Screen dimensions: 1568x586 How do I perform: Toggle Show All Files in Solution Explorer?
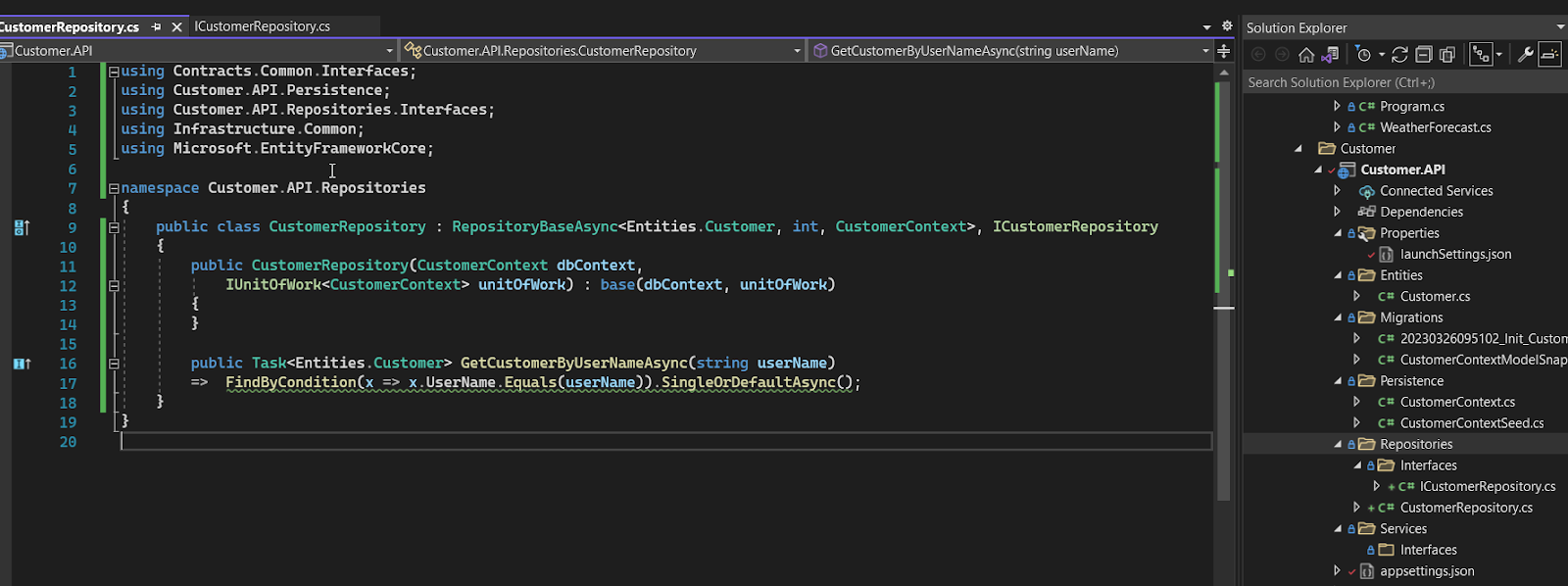(1447, 55)
